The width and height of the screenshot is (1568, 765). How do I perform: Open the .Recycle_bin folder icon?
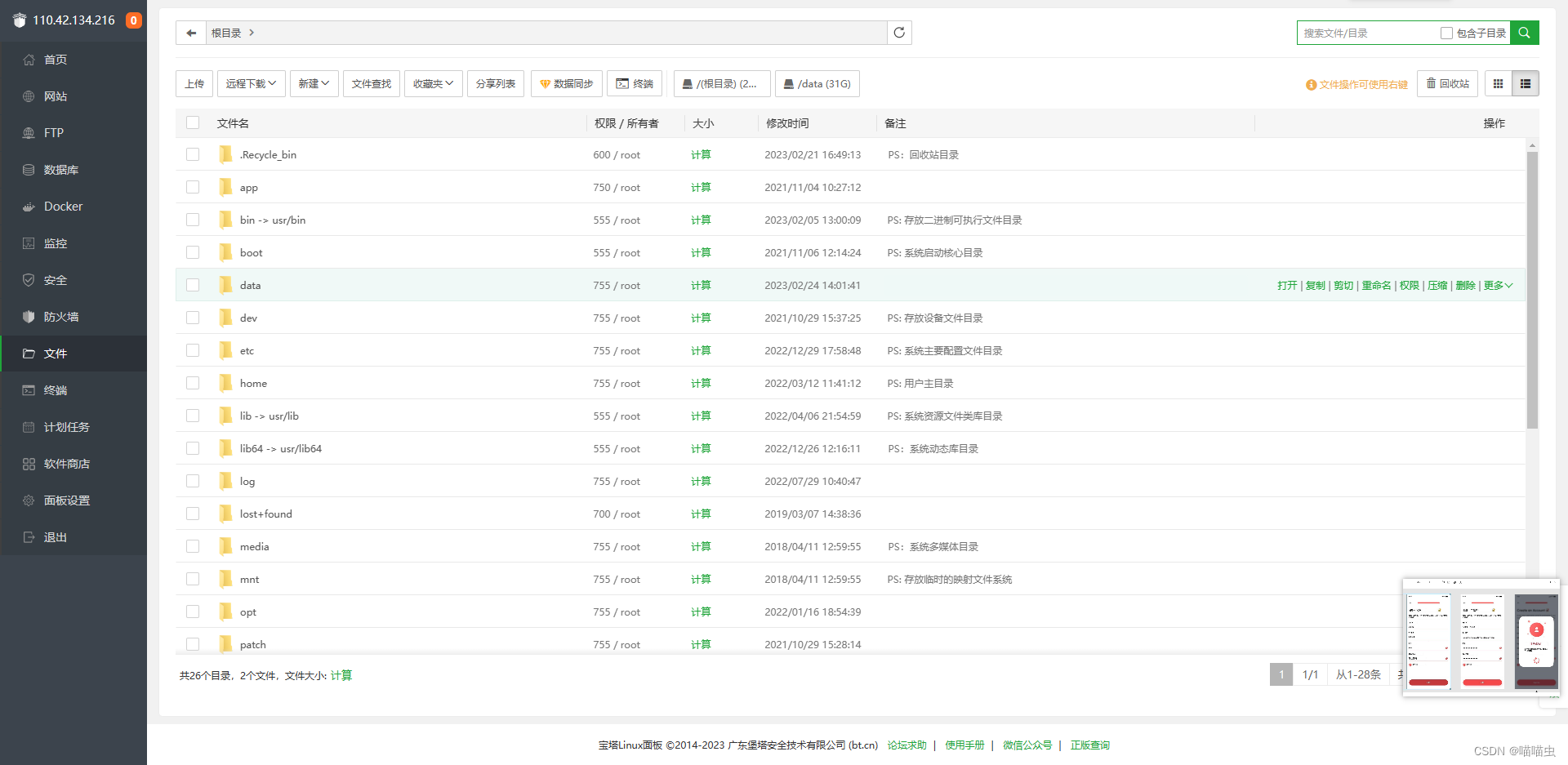pos(225,154)
